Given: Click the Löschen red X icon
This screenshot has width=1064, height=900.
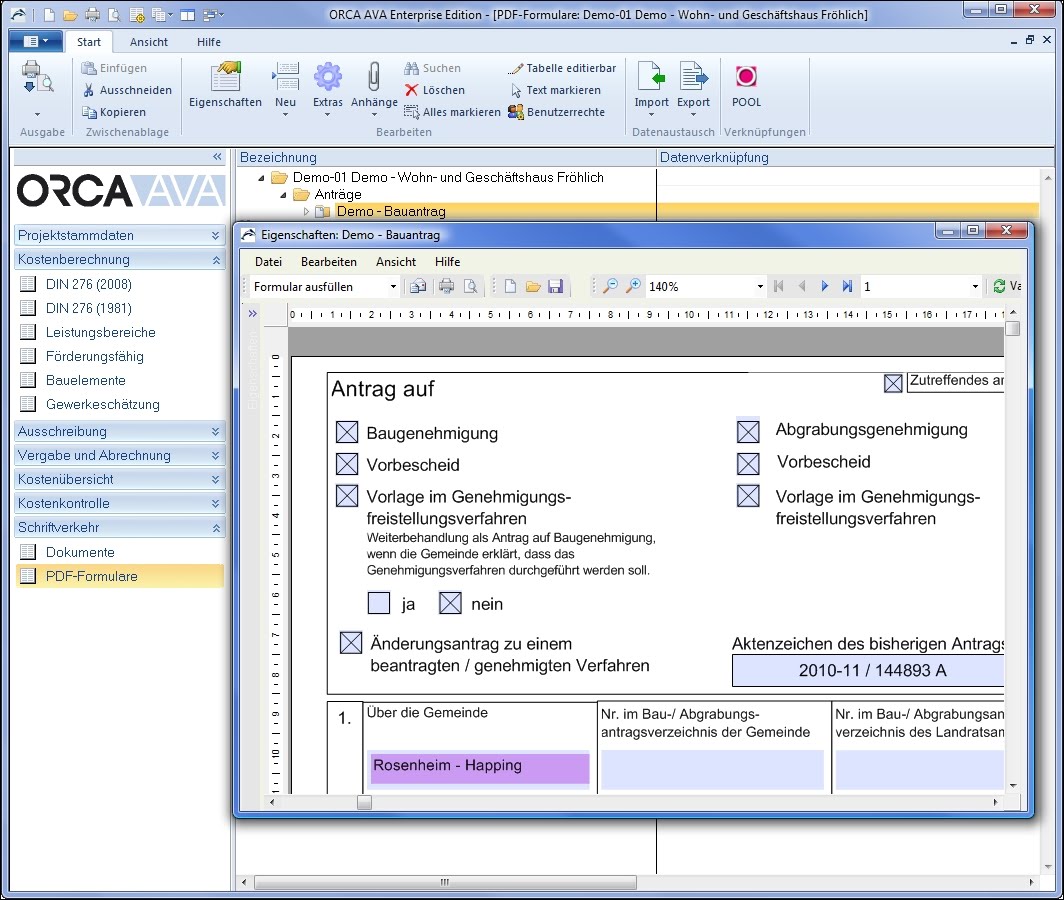Looking at the screenshot, I should [x=411, y=90].
